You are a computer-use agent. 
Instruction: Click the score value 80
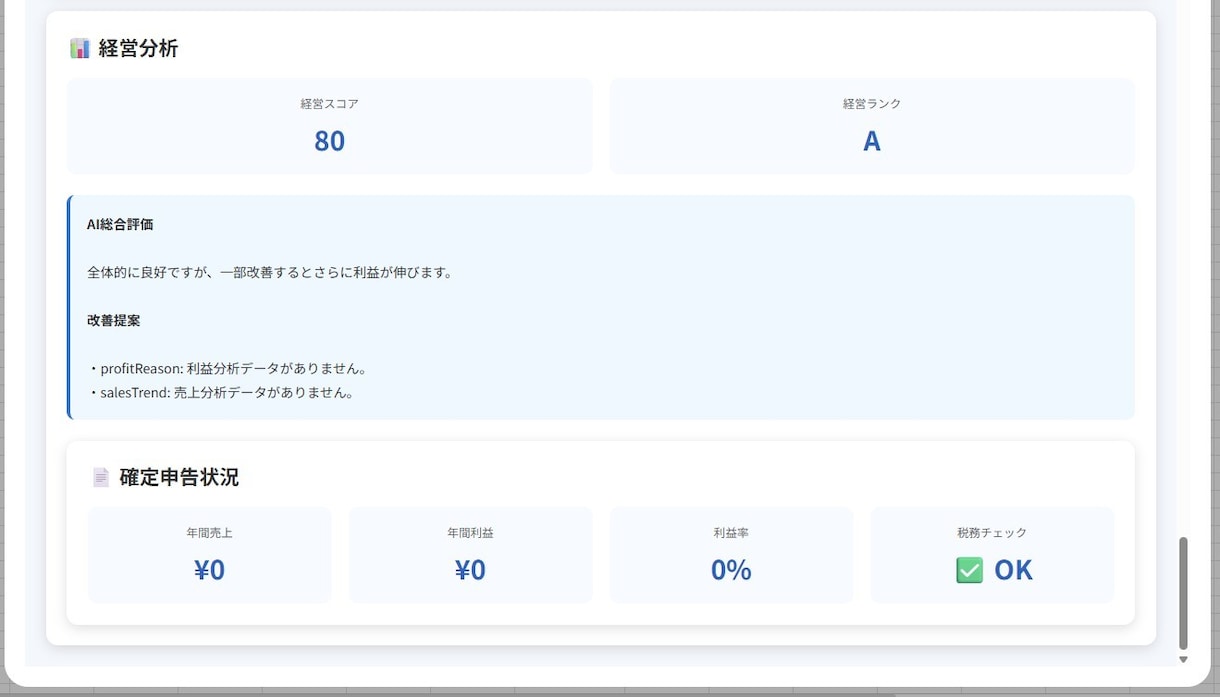[330, 141]
